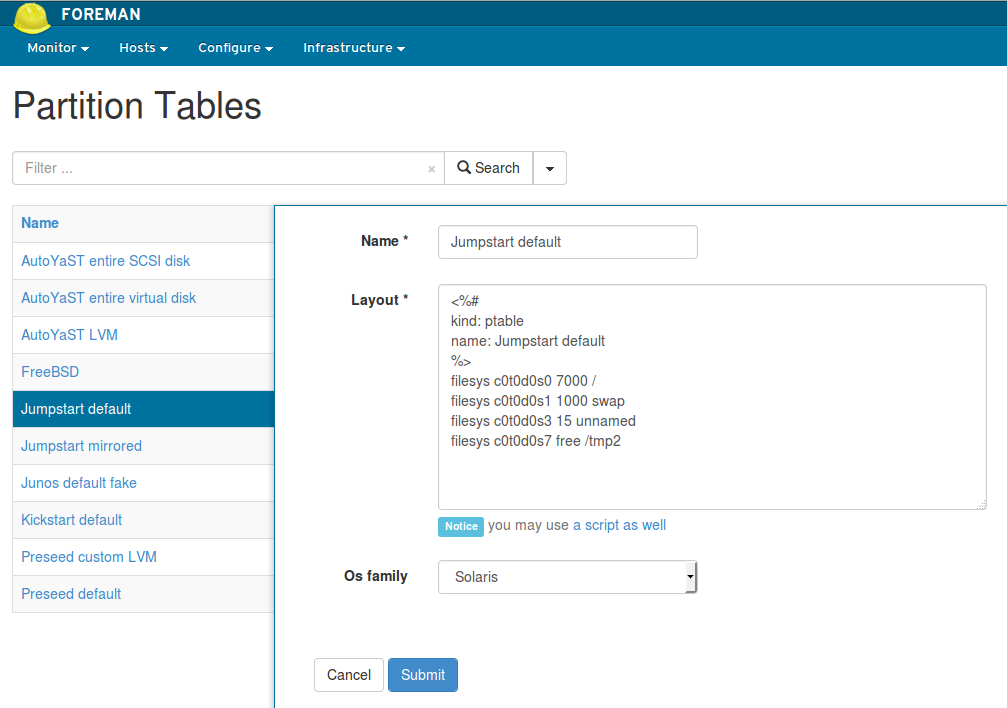Click the Foreman hard hat logo
Screen dimensions: 1007x708
tap(31, 17)
